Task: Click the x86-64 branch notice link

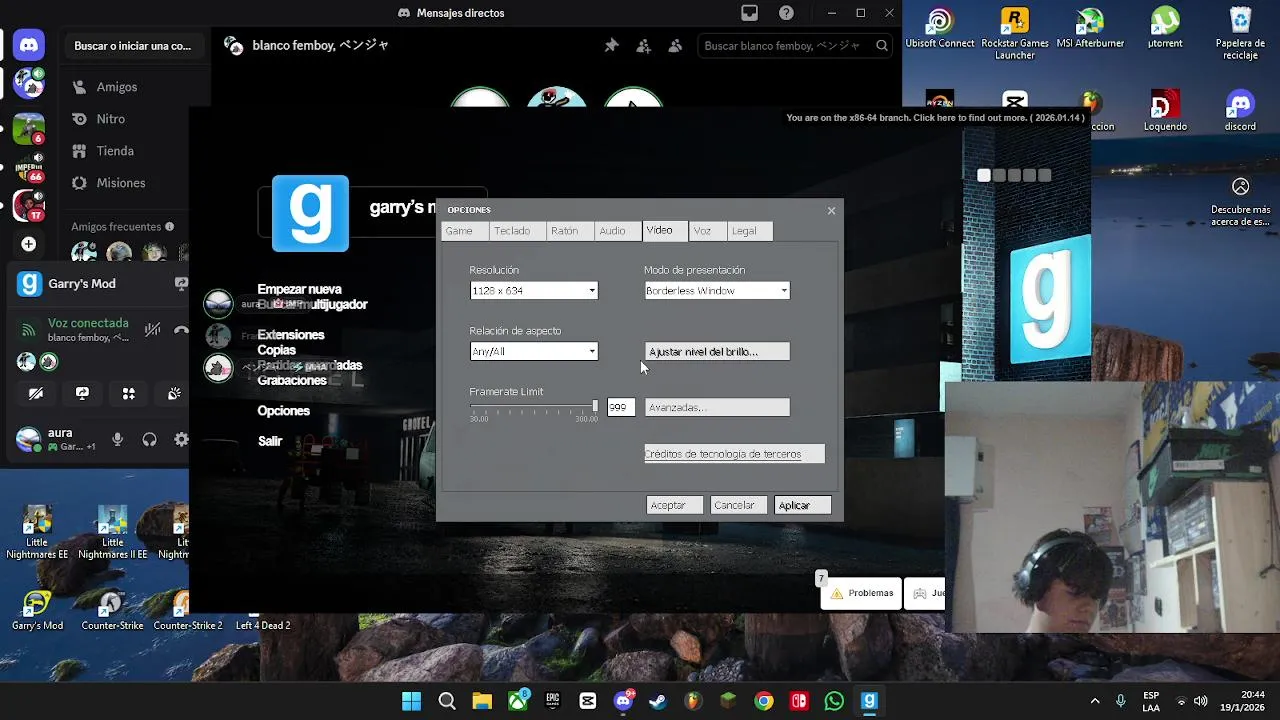Action: tap(935, 118)
